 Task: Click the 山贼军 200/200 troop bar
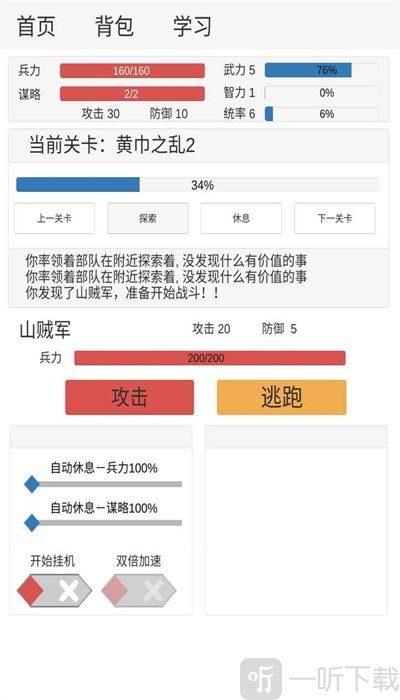pyautogui.click(x=210, y=358)
